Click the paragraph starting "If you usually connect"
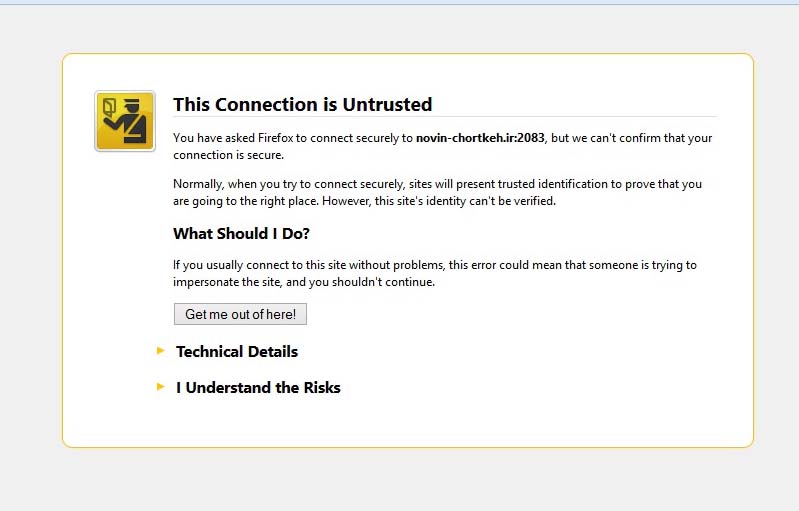 [x=434, y=273]
